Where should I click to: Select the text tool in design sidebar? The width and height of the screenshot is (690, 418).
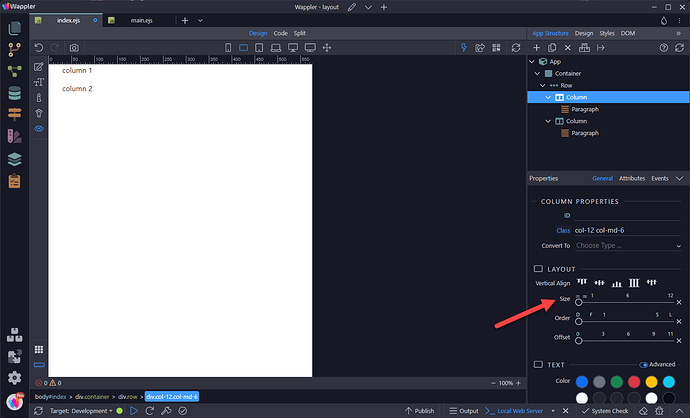pyautogui.click(x=39, y=82)
